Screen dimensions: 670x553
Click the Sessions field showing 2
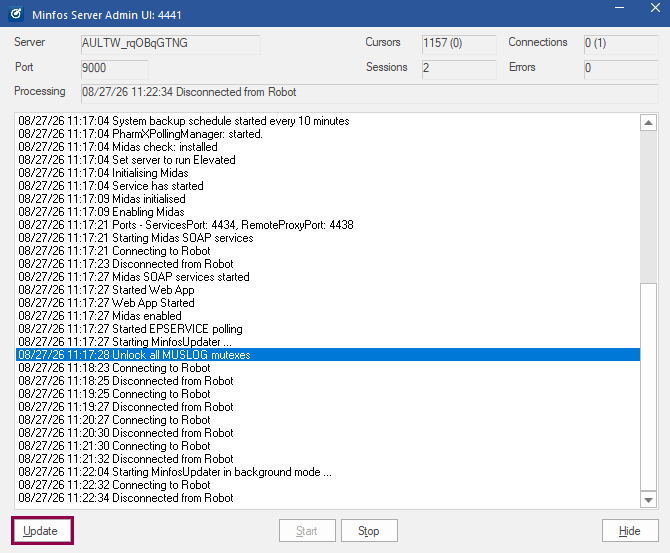pos(459,69)
